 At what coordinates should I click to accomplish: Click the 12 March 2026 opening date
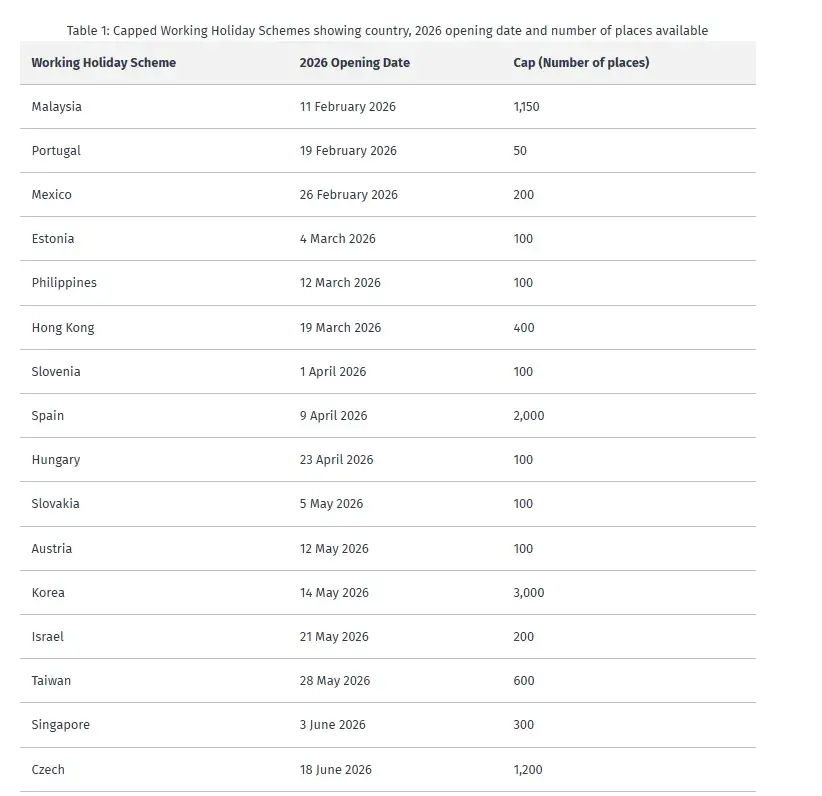click(340, 283)
